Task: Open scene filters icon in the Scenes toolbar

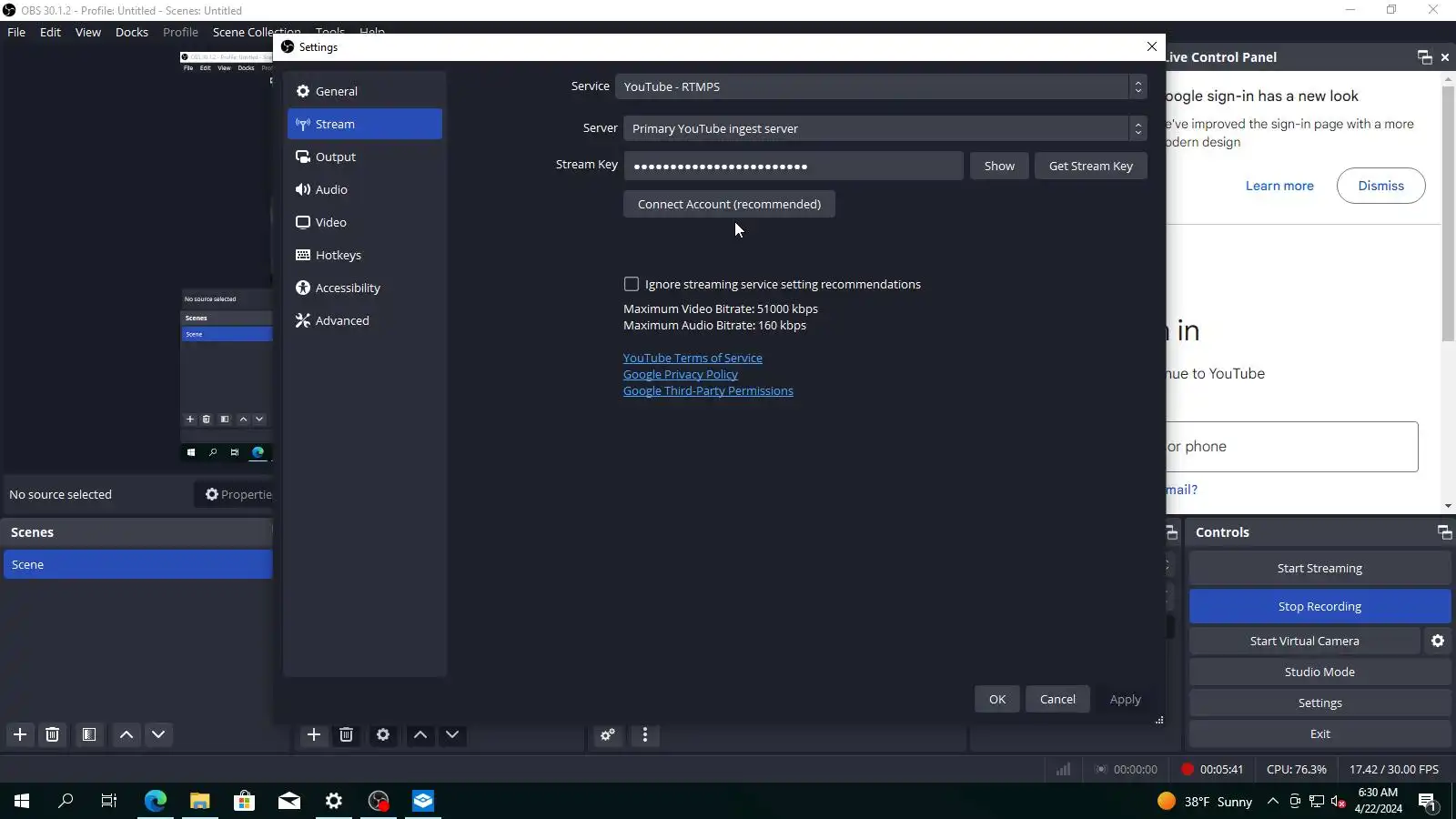Action: (89, 734)
